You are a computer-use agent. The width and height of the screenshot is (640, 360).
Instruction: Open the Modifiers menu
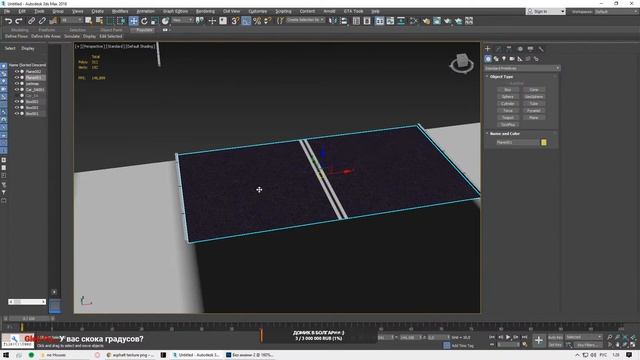pos(120,11)
